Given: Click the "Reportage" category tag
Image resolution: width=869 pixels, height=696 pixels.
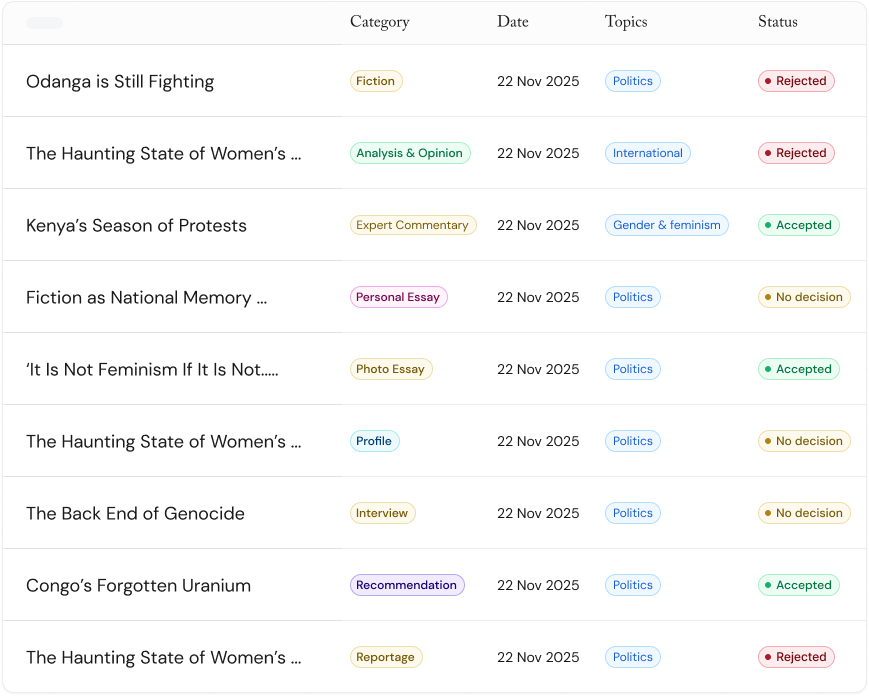Looking at the screenshot, I should coord(385,658).
